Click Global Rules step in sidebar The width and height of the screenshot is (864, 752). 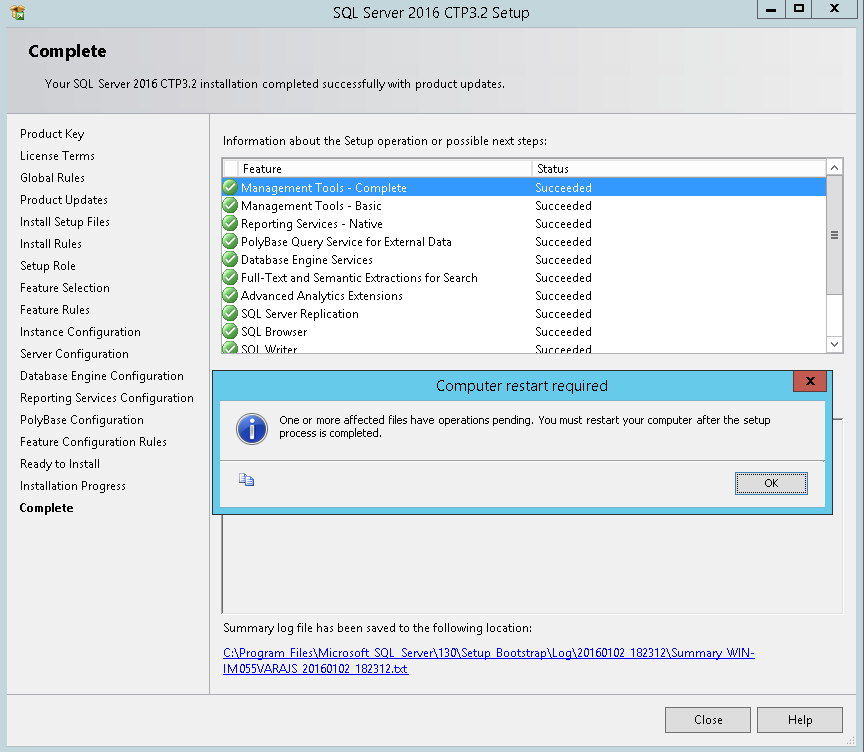52,178
